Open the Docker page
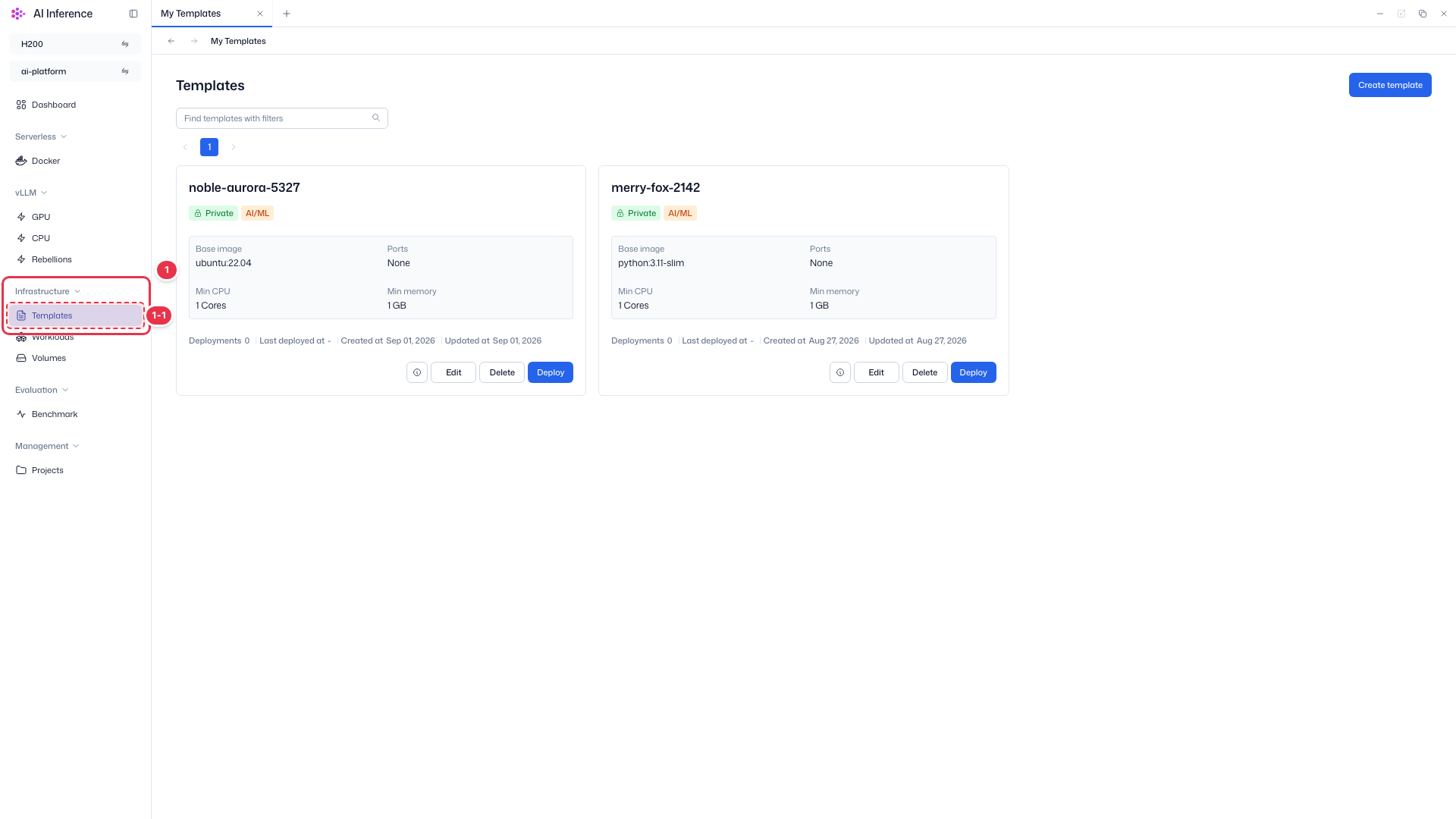1456x819 pixels. (x=75, y=161)
